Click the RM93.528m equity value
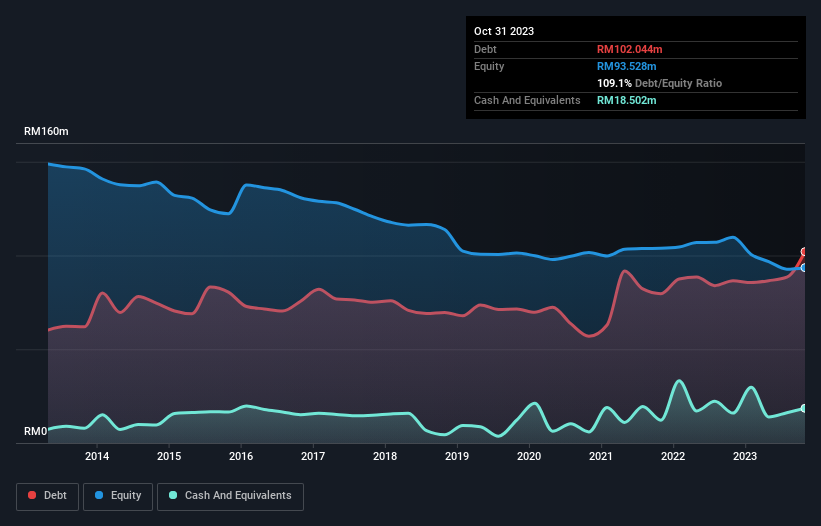 pyautogui.click(x=626, y=66)
